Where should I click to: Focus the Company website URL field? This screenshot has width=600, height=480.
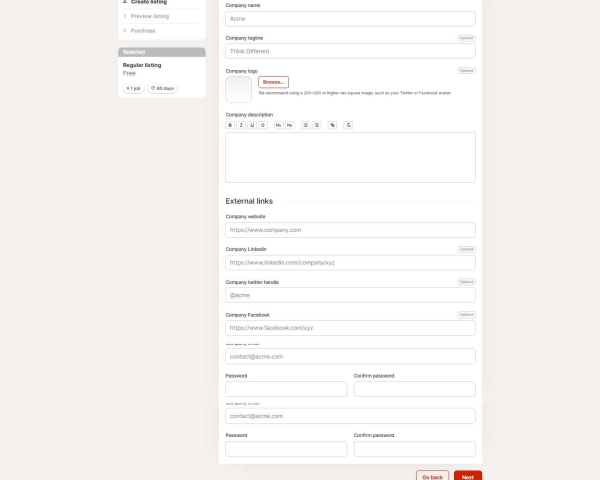tap(350, 230)
